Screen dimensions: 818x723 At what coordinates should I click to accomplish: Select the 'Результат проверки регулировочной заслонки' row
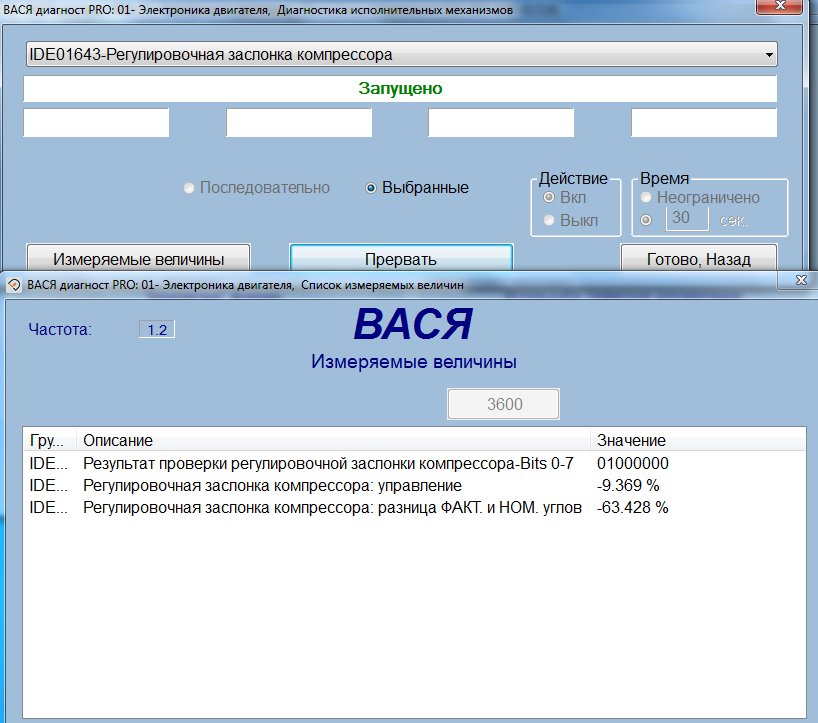coord(330,463)
